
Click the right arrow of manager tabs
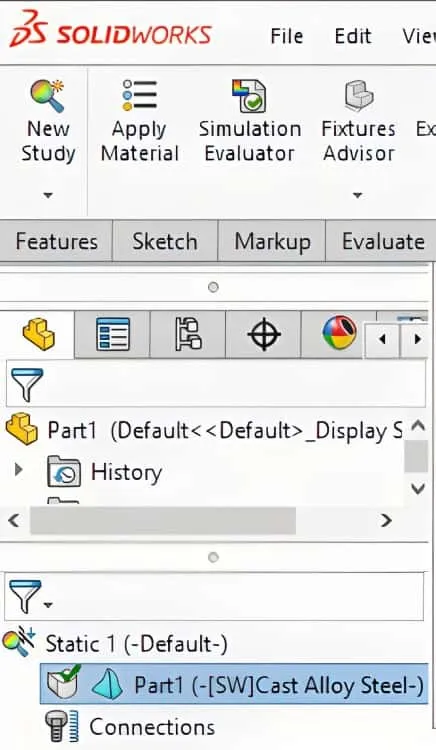coord(417,339)
